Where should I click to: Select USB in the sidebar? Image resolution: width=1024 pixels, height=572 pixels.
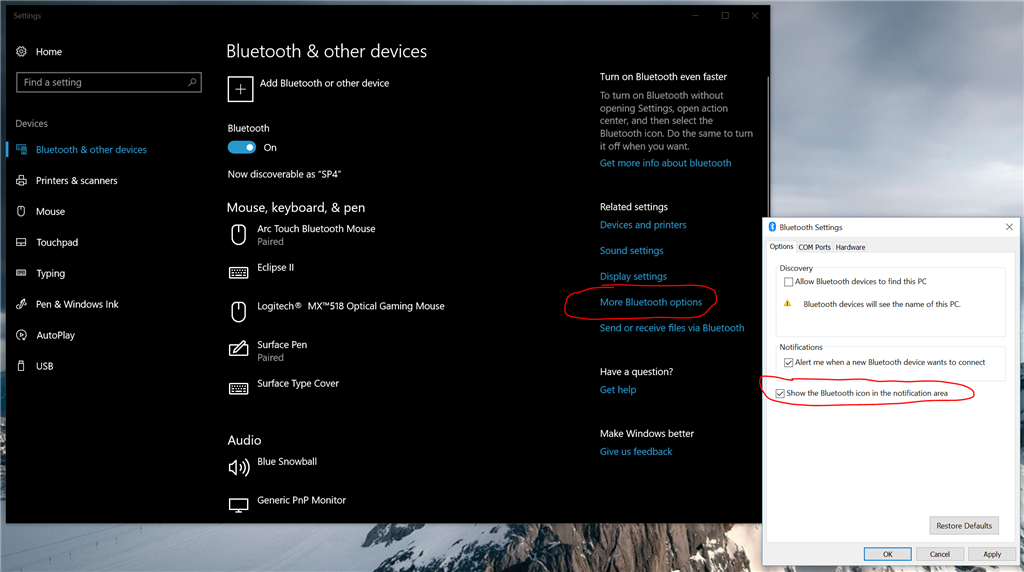click(44, 366)
